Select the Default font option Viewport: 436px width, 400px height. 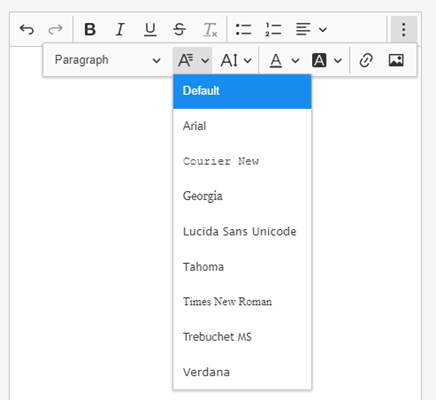click(x=242, y=91)
